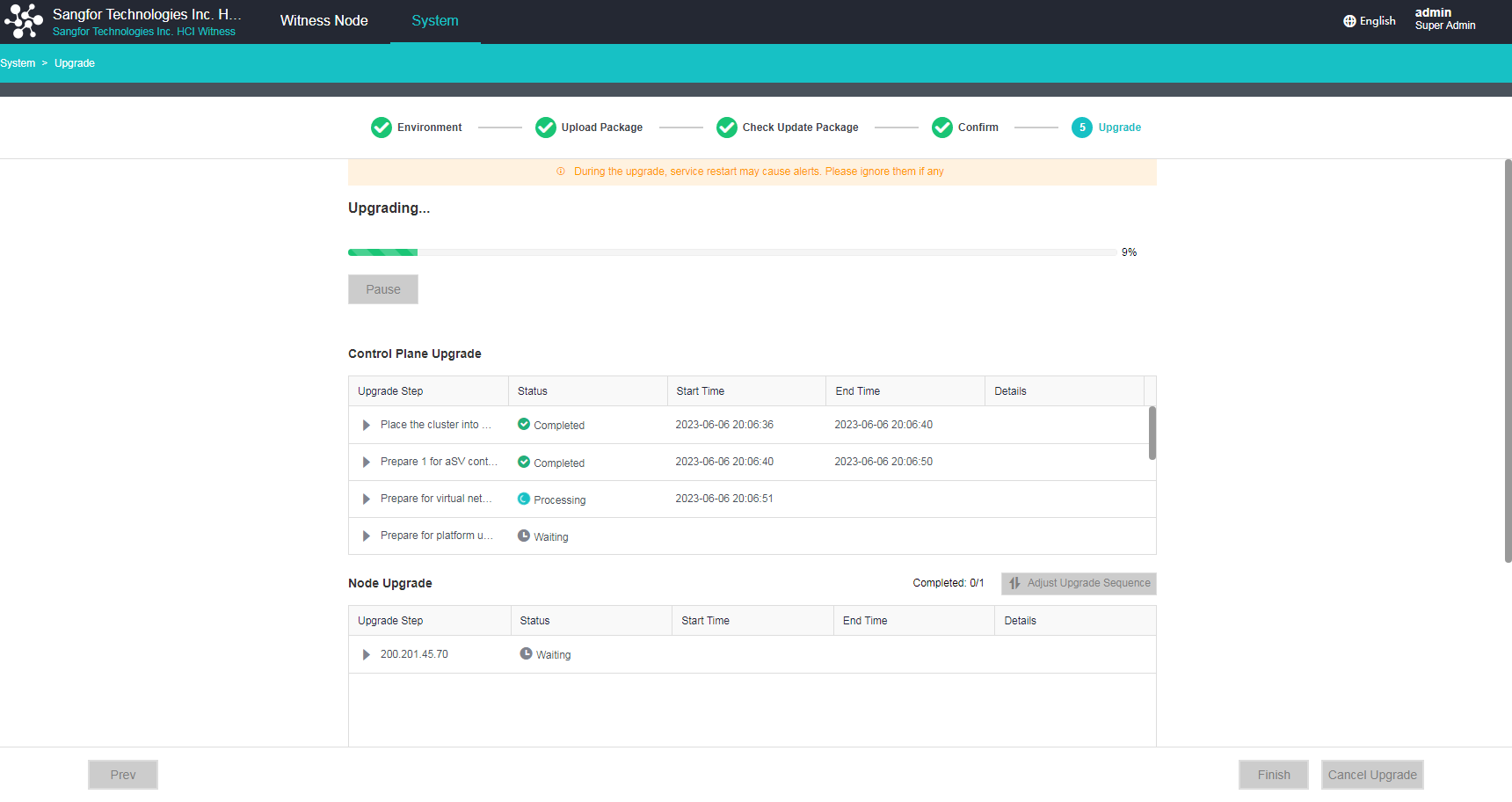Expand the 'Place the cluster into' step row
The image size is (1512, 802).
coord(367,425)
